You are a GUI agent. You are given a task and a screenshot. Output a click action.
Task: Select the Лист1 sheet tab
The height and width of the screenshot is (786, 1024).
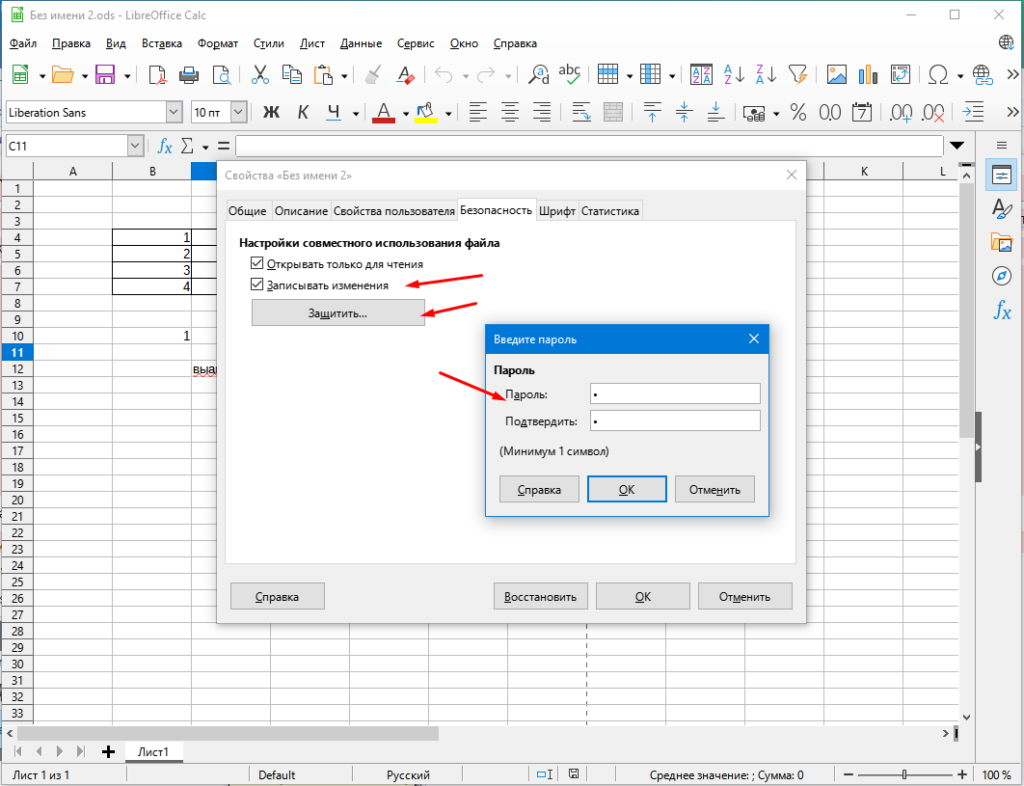[x=153, y=751]
